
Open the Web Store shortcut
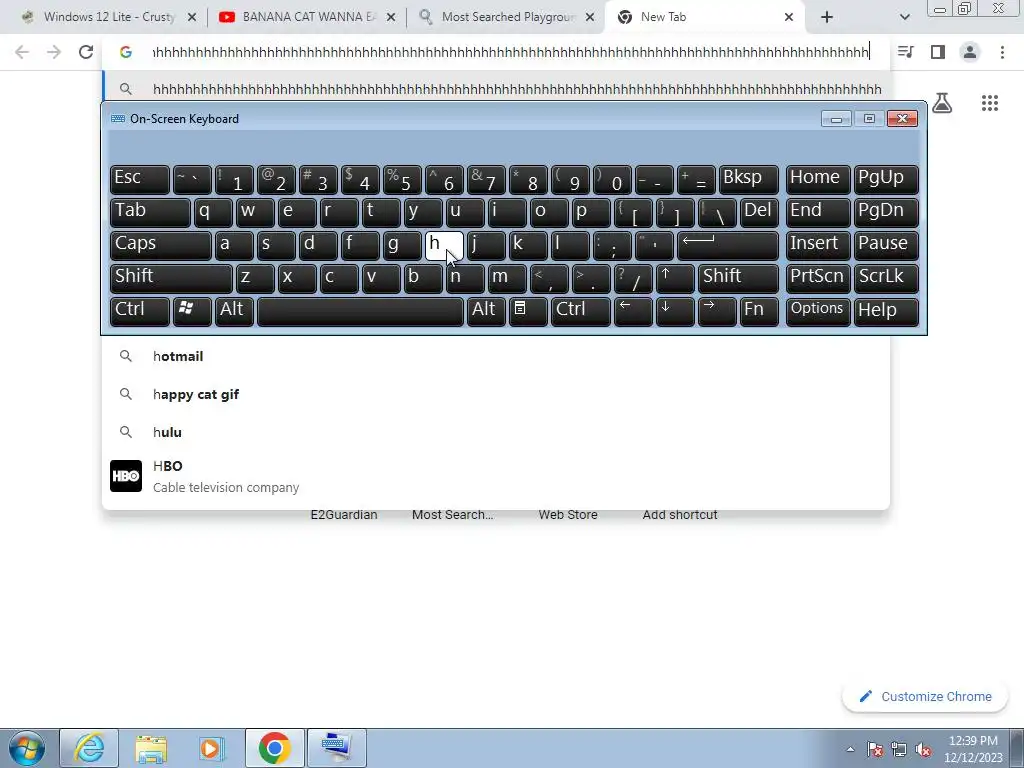[x=568, y=515]
